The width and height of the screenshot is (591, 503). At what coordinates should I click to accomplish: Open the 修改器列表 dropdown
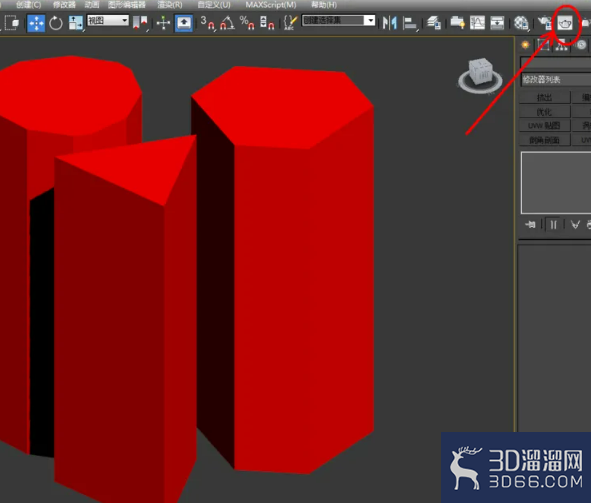pos(556,80)
